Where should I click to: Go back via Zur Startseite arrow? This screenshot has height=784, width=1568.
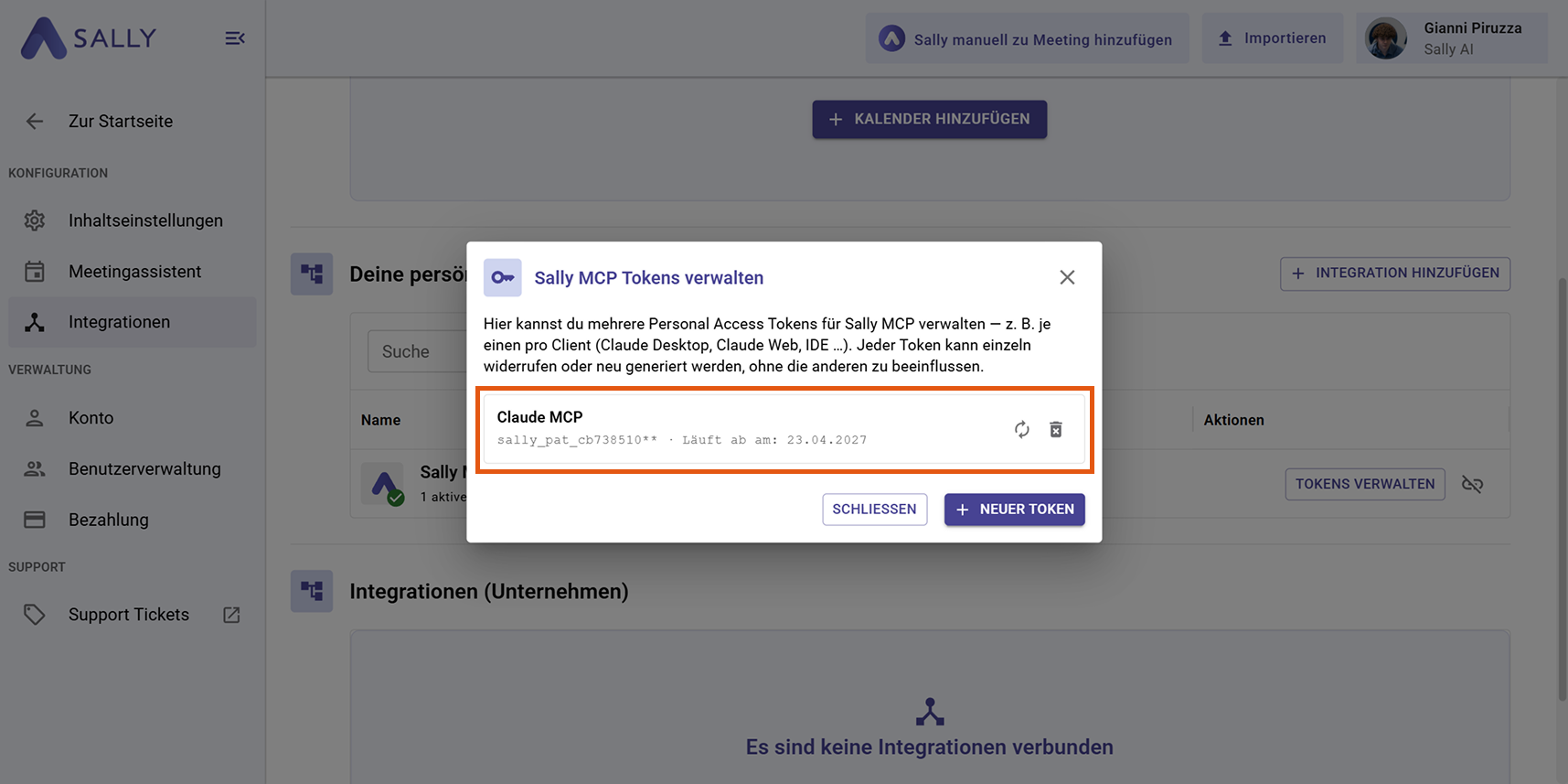click(x=35, y=121)
